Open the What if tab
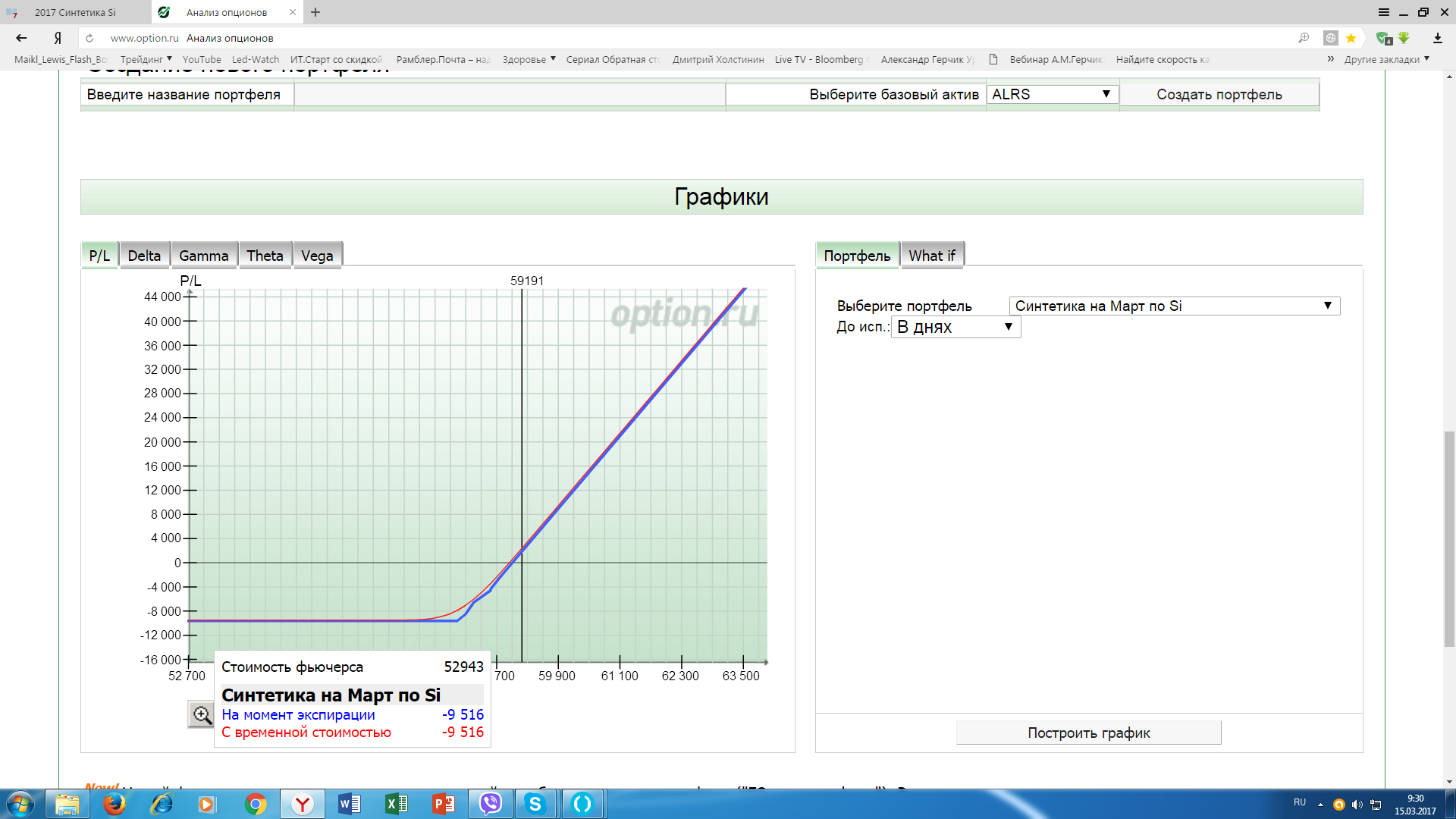The width and height of the screenshot is (1456, 819). coord(931,256)
